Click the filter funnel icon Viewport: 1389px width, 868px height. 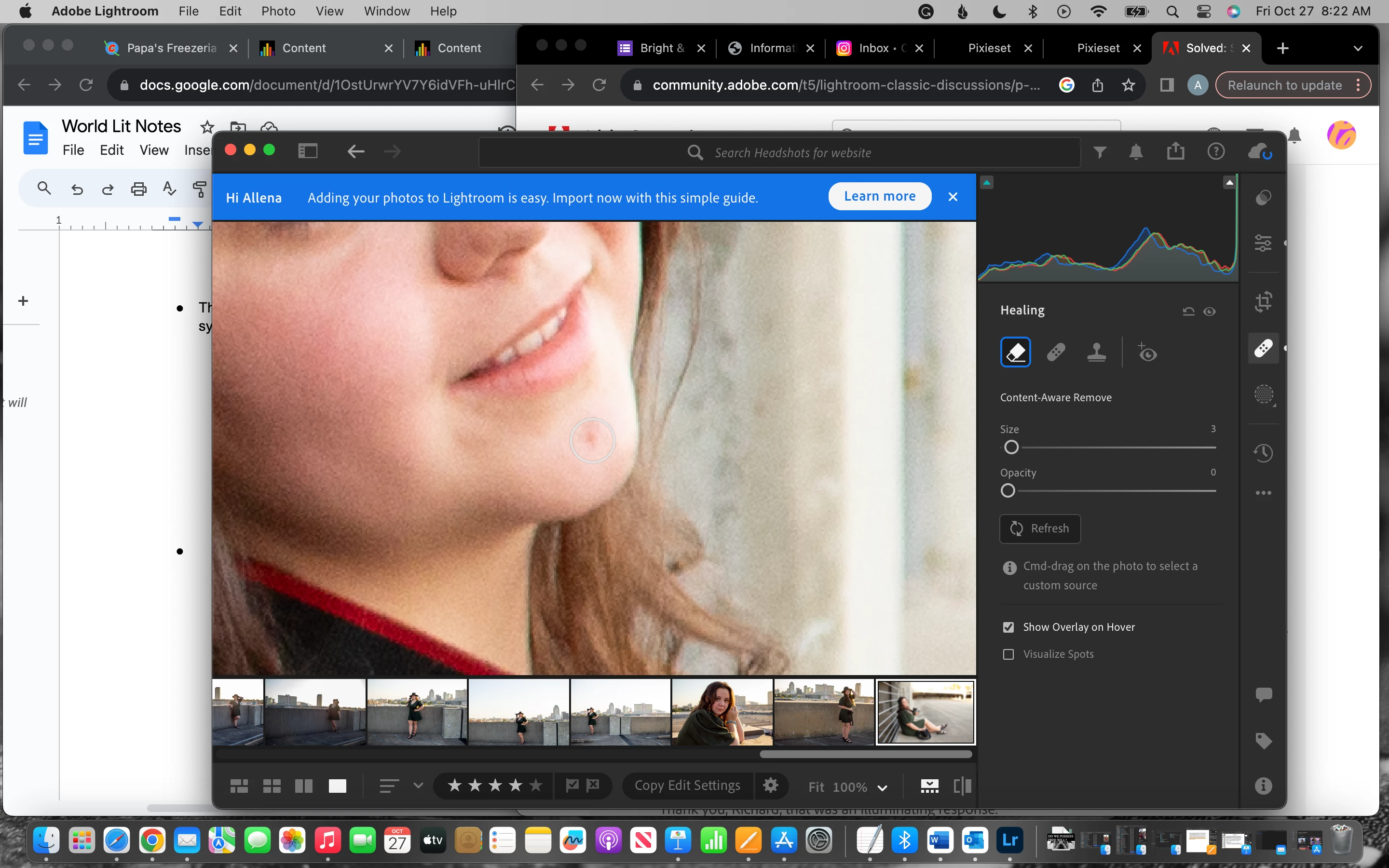(1100, 152)
